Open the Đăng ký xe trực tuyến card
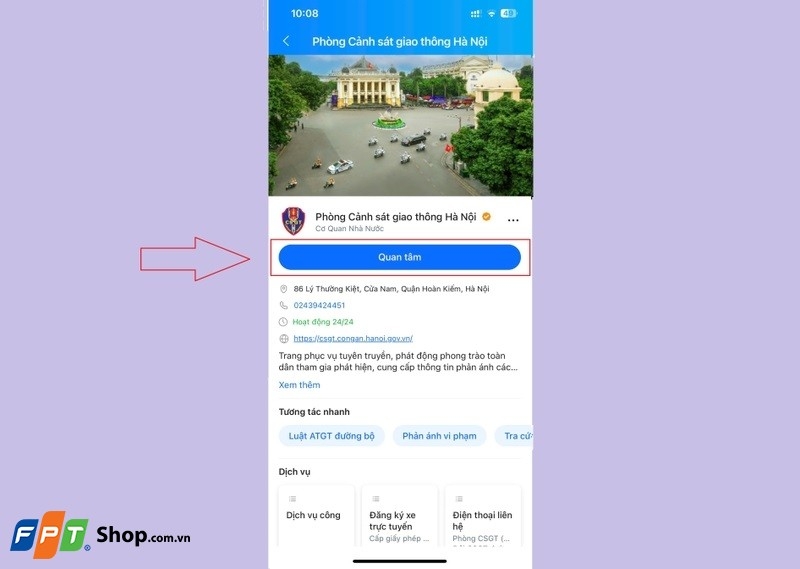 coord(399,515)
